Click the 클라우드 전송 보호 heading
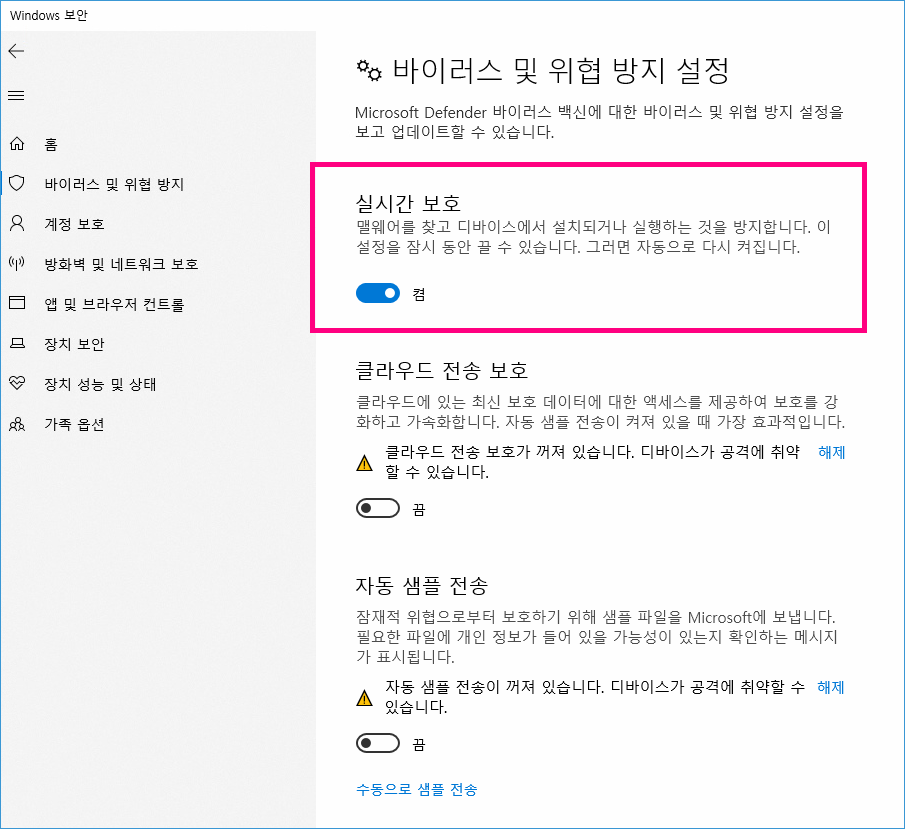 pyautogui.click(x=442, y=370)
